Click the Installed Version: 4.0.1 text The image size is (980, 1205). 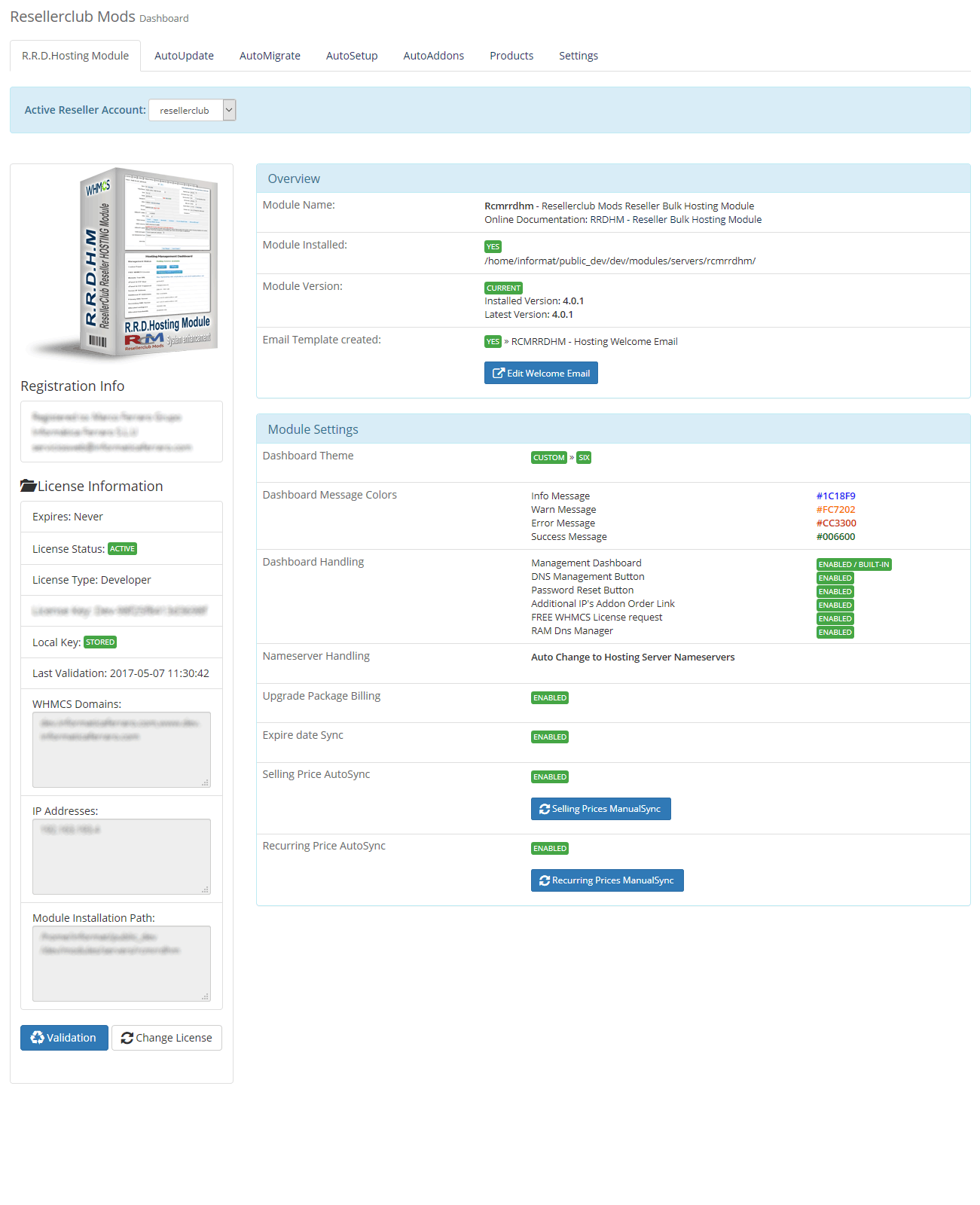click(x=534, y=300)
